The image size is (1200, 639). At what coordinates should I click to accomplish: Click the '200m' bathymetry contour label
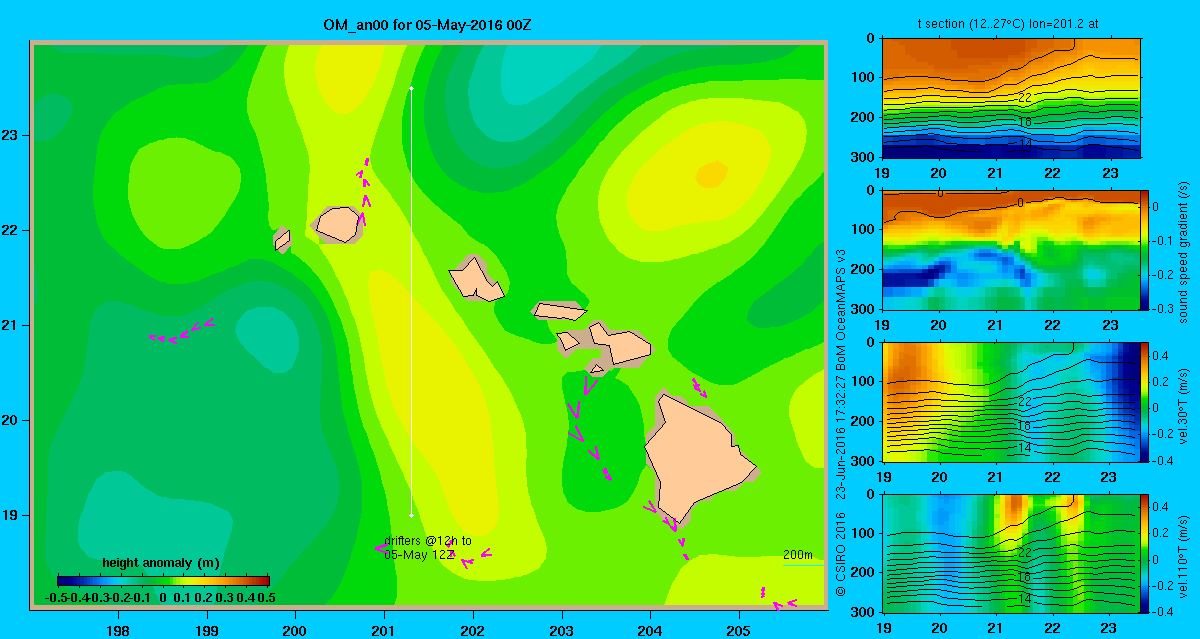pyautogui.click(x=797, y=555)
